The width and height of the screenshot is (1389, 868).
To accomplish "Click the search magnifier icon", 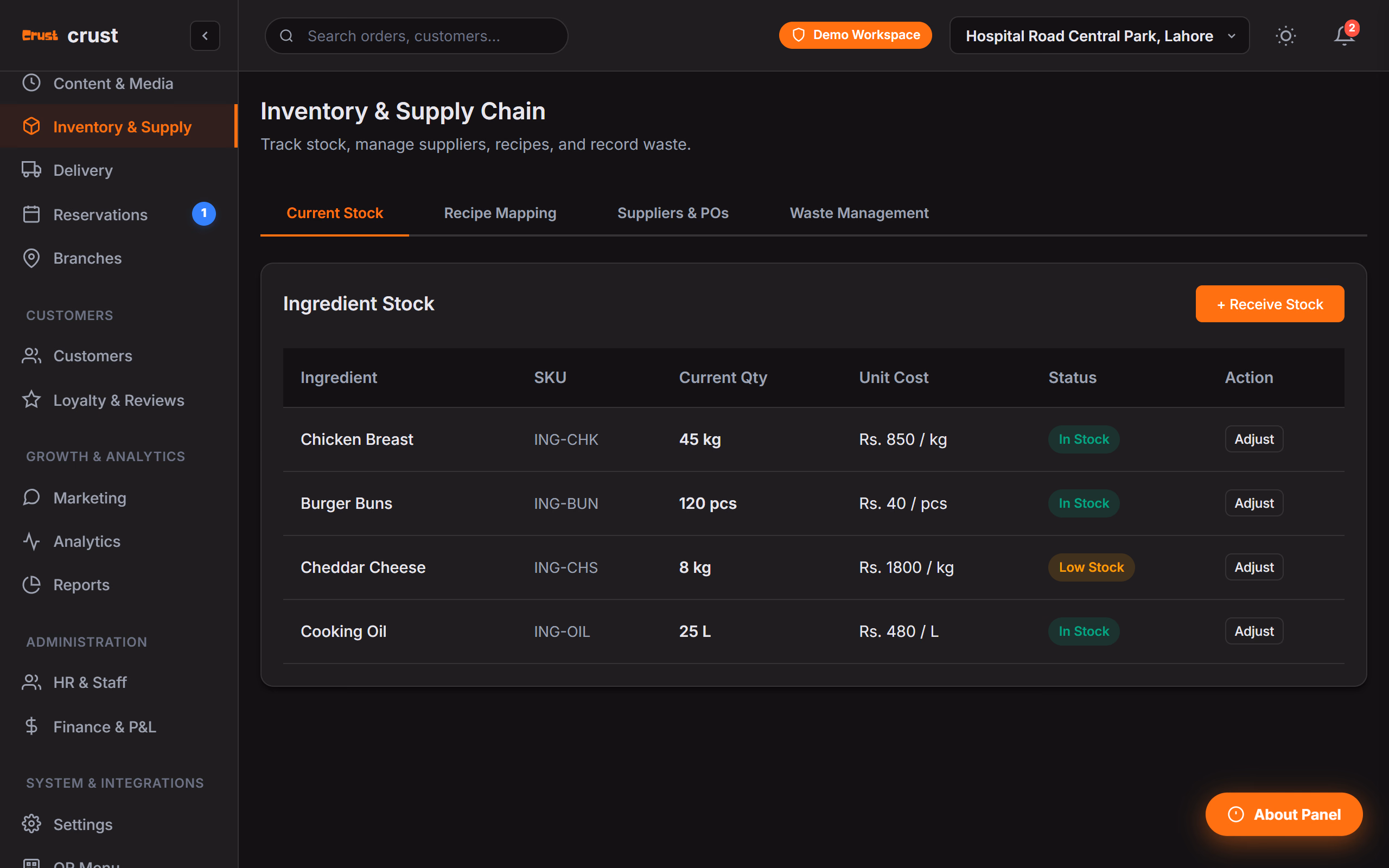I will (x=286, y=36).
